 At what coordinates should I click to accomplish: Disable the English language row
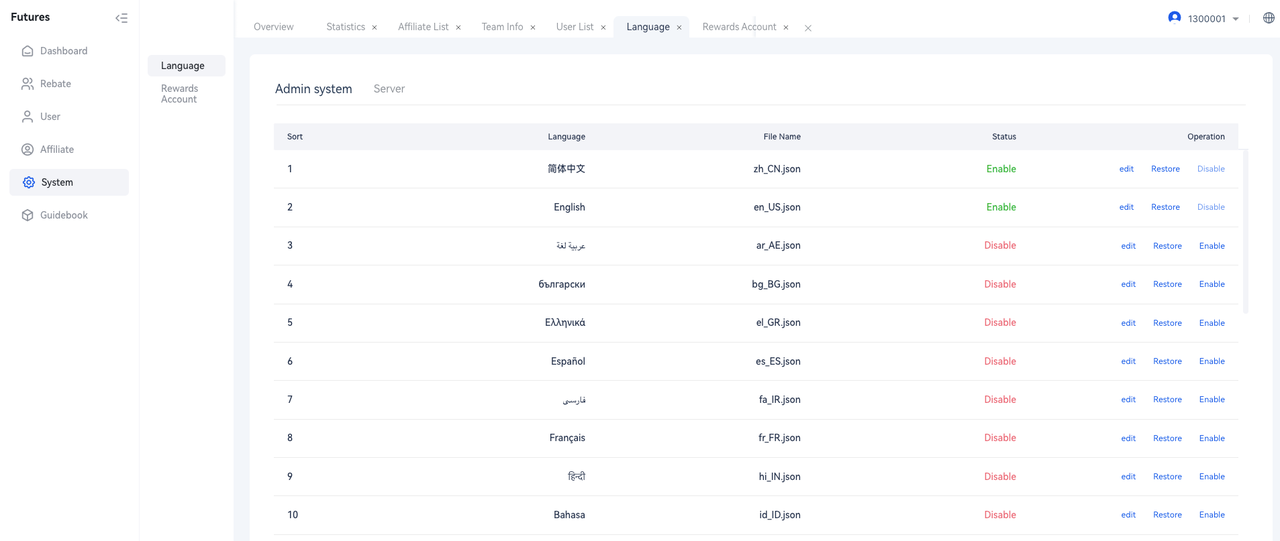tap(1211, 207)
